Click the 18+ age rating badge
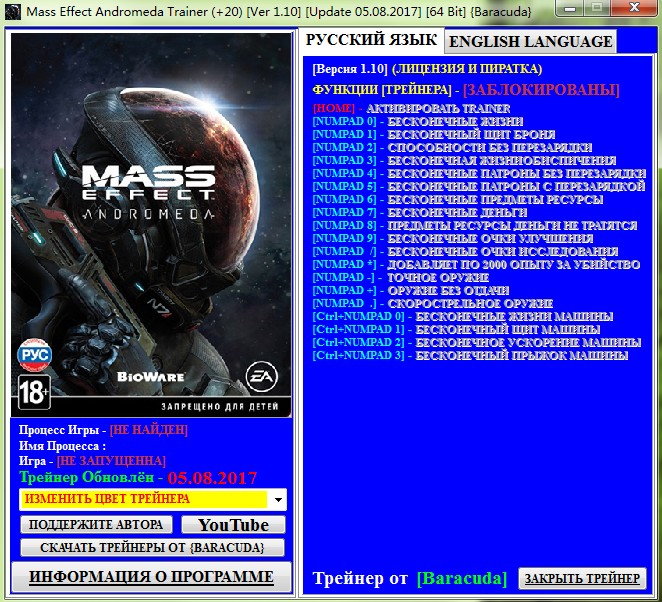Viewport: 662px width, 602px height. point(33,392)
